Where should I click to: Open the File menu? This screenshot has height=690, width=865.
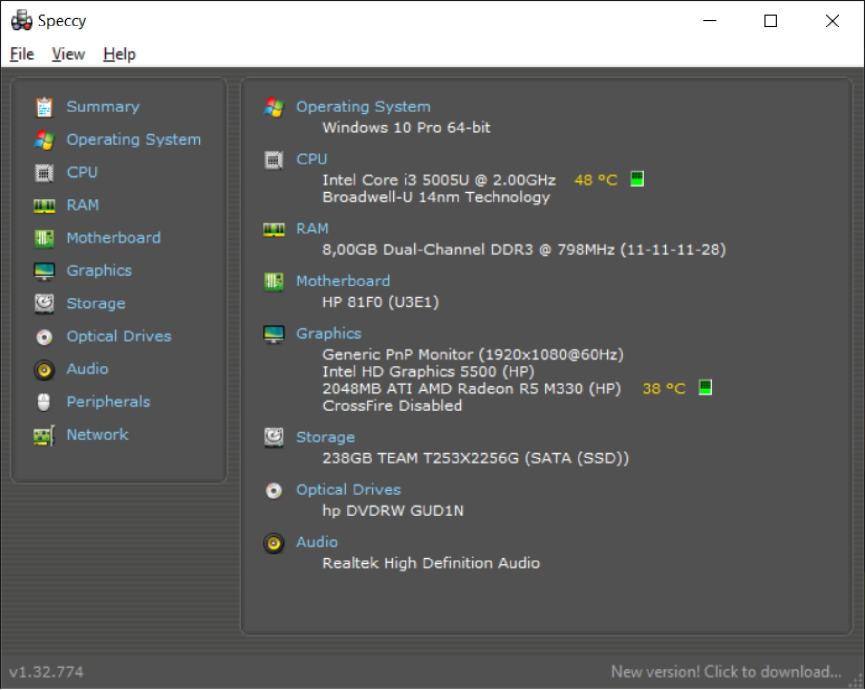tap(22, 54)
